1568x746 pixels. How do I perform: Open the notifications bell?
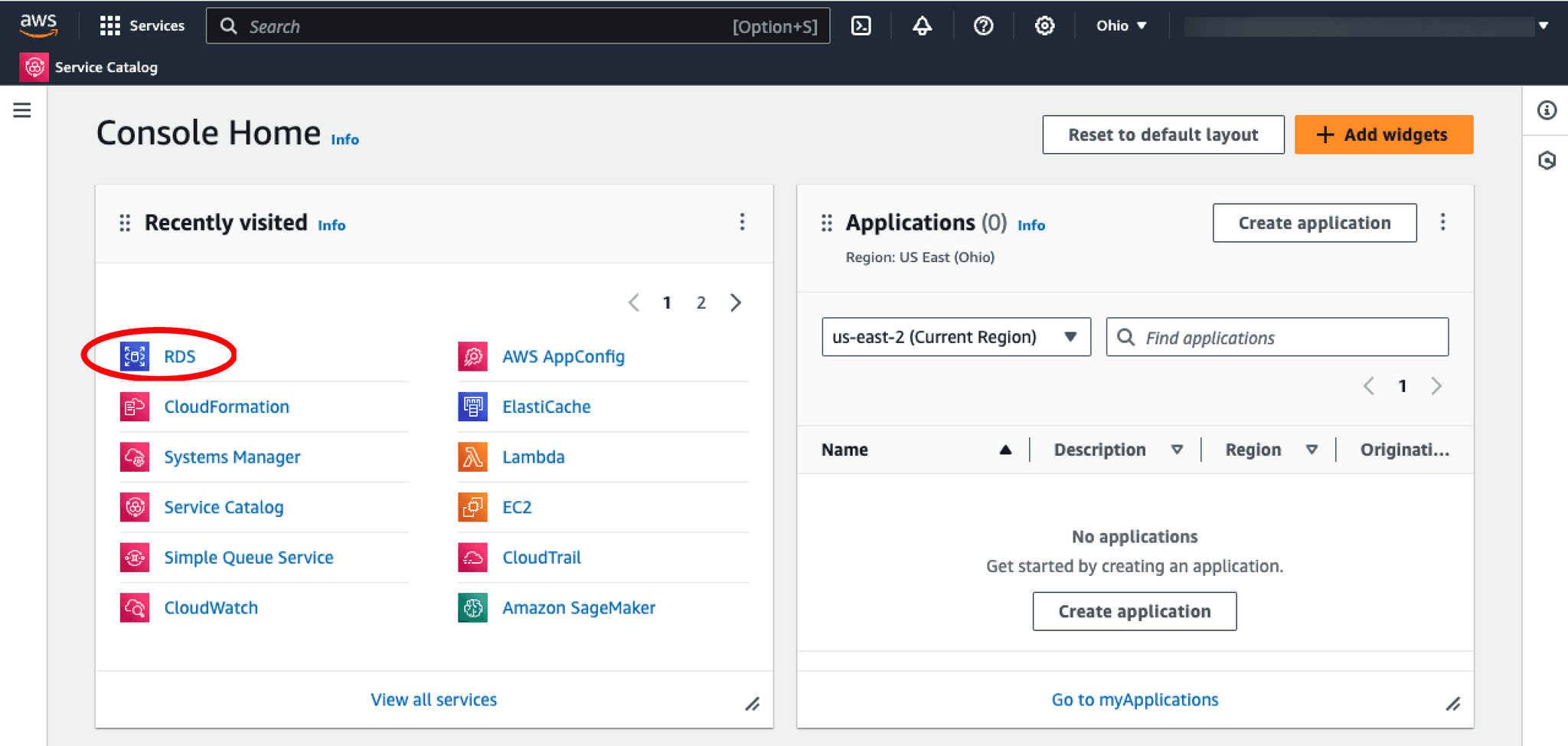coord(923,26)
